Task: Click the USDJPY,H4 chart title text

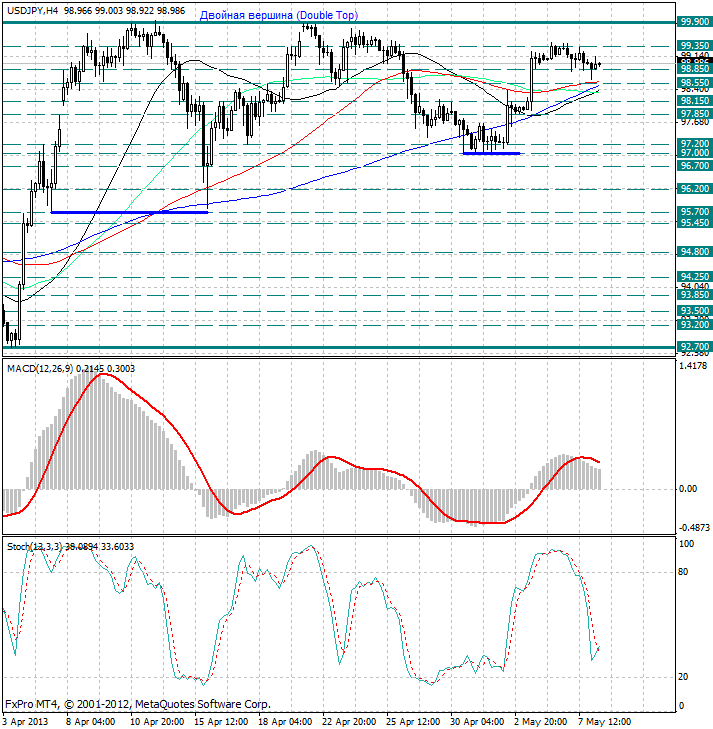Action: [33, 10]
